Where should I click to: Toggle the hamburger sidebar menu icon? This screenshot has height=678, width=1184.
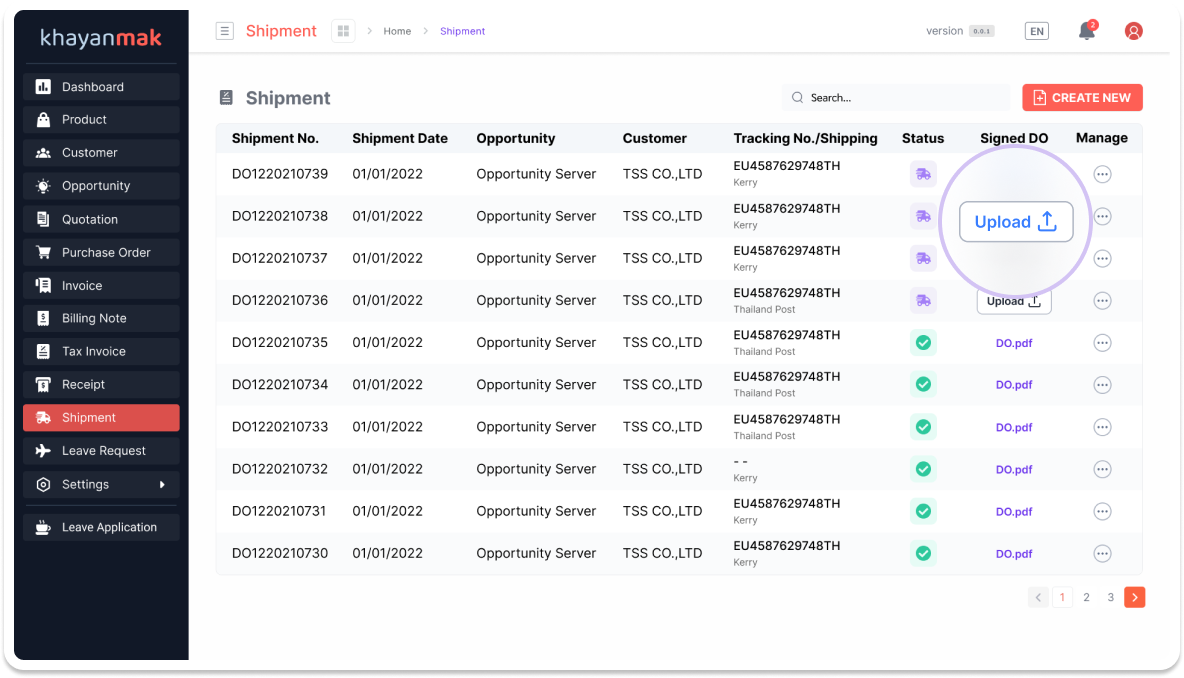coord(225,31)
